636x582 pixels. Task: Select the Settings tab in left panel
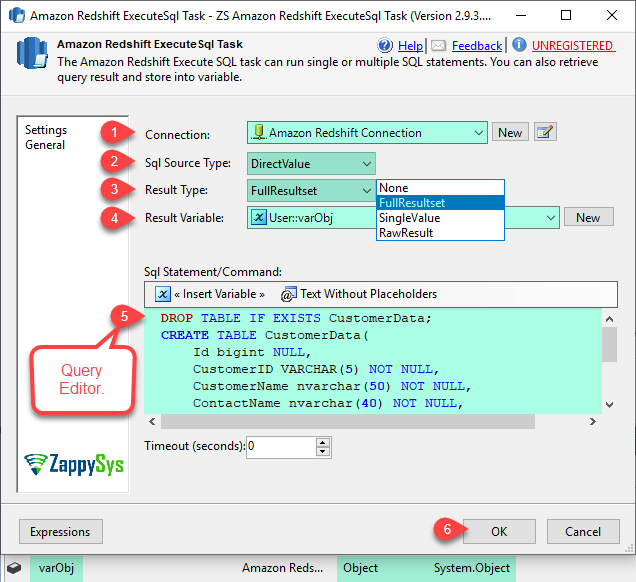coord(46,130)
